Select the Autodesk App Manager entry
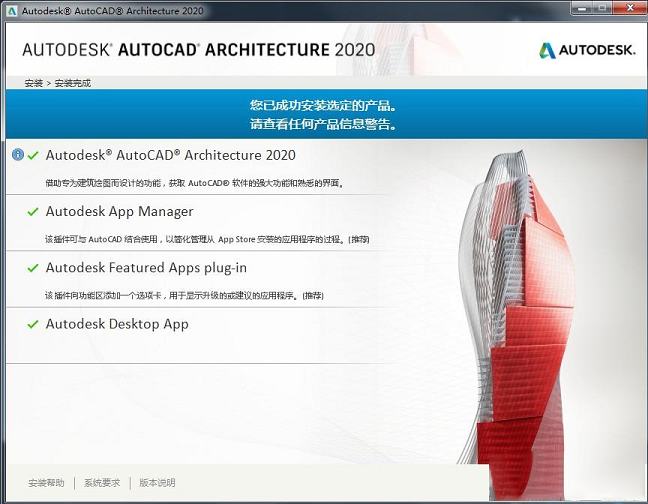This screenshot has width=648, height=504. coord(119,212)
